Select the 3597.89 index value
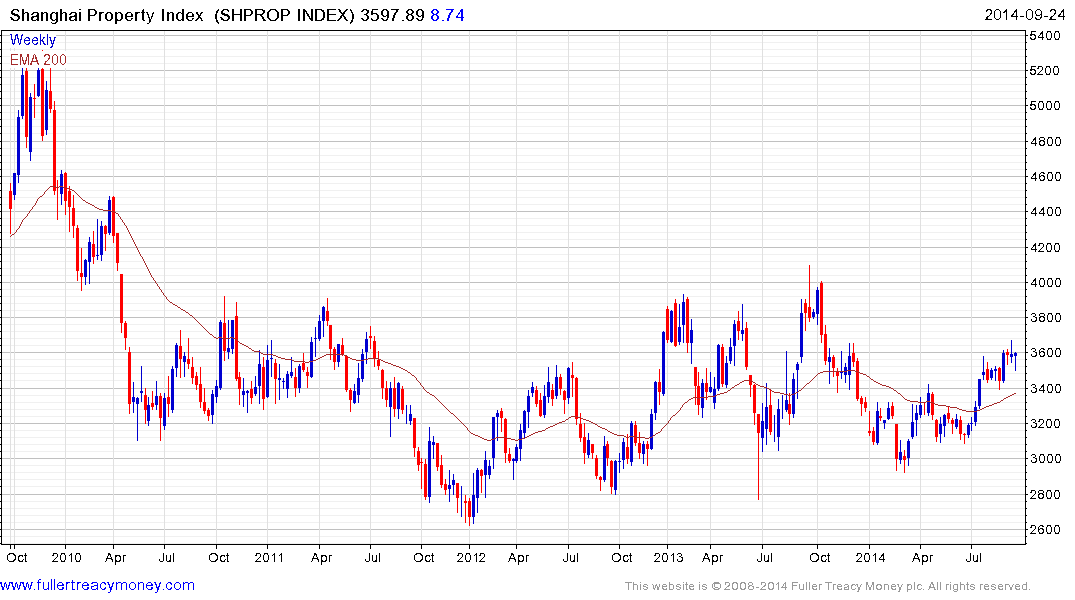1075x600 pixels. click(392, 15)
